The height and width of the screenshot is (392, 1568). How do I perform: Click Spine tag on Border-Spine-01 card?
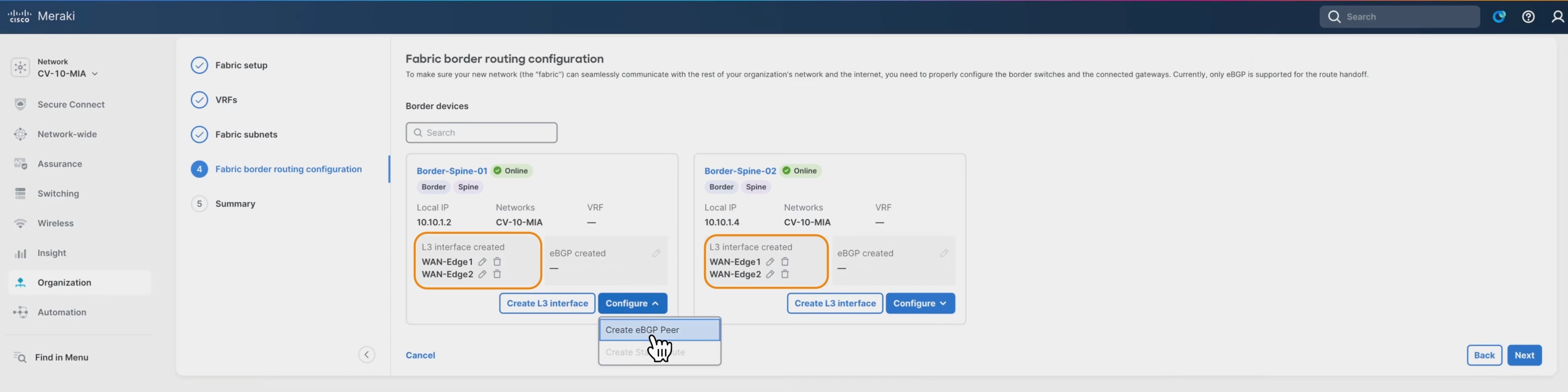click(468, 187)
